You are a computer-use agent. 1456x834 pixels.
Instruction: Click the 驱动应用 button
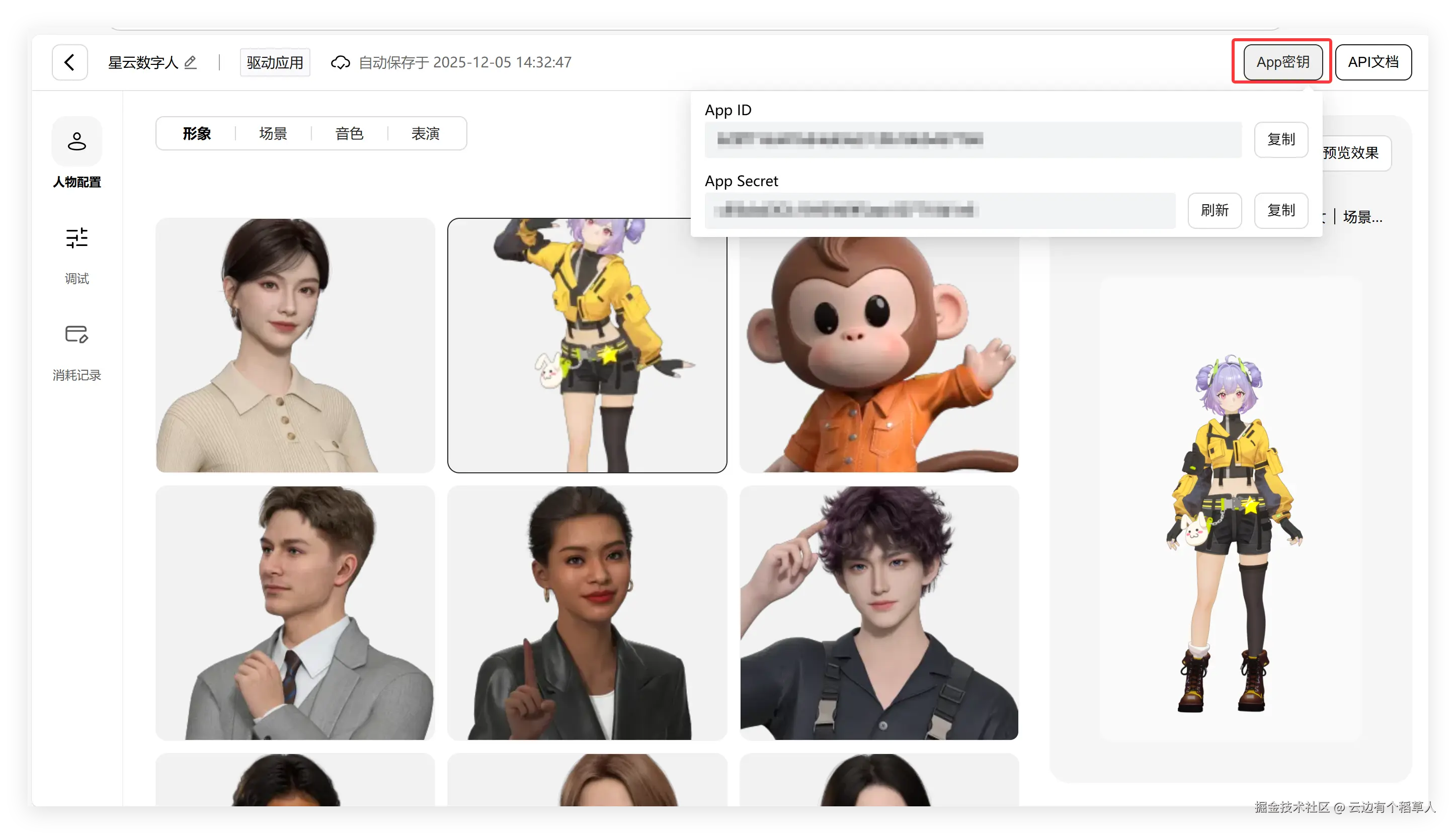click(x=275, y=62)
